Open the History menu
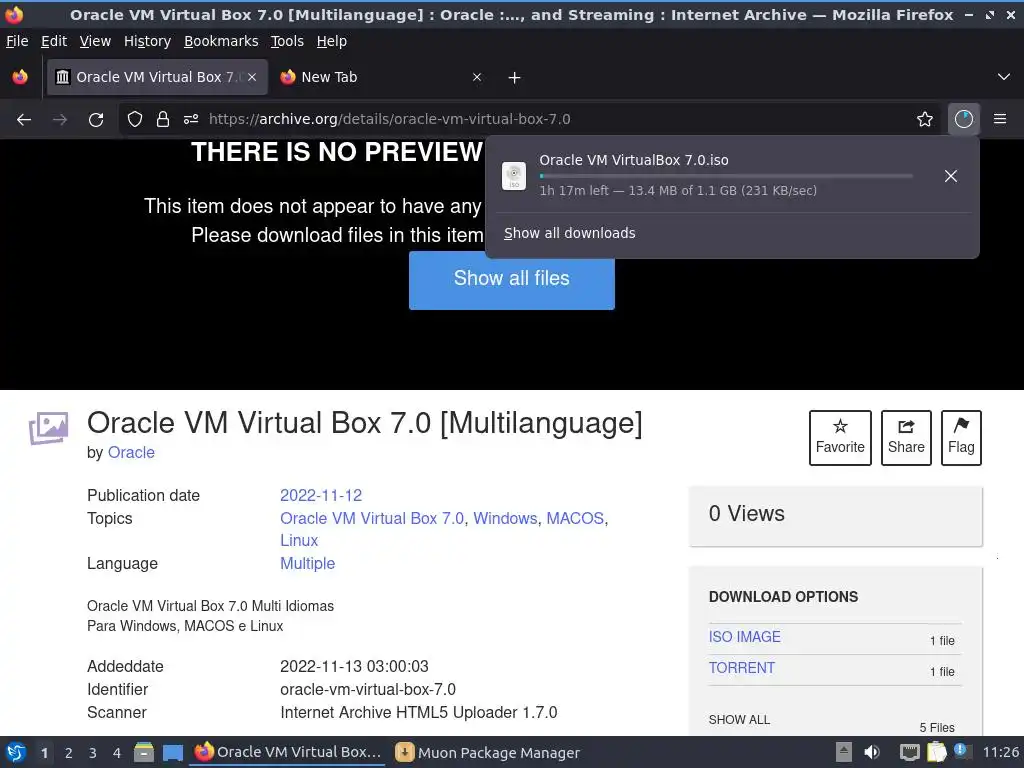Viewport: 1024px width, 768px height. point(147,41)
